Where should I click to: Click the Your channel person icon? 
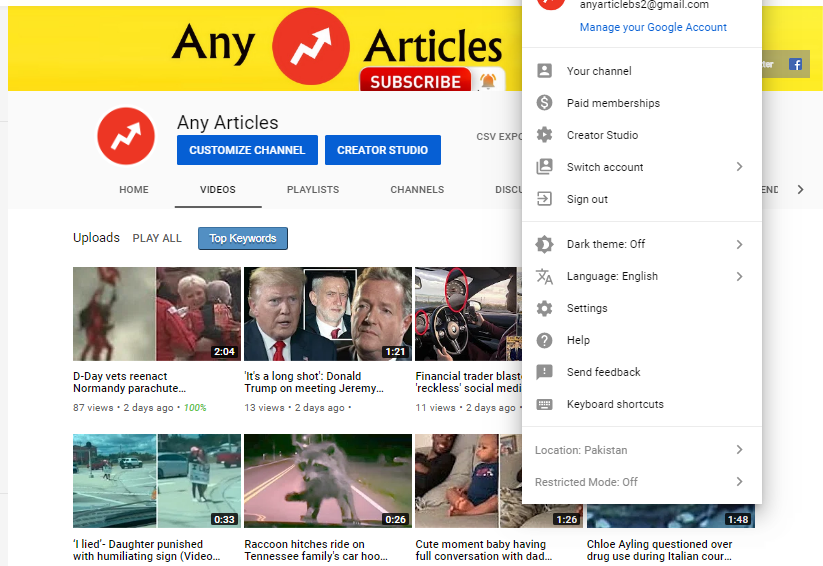pyautogui.click(x=544, y=71)
